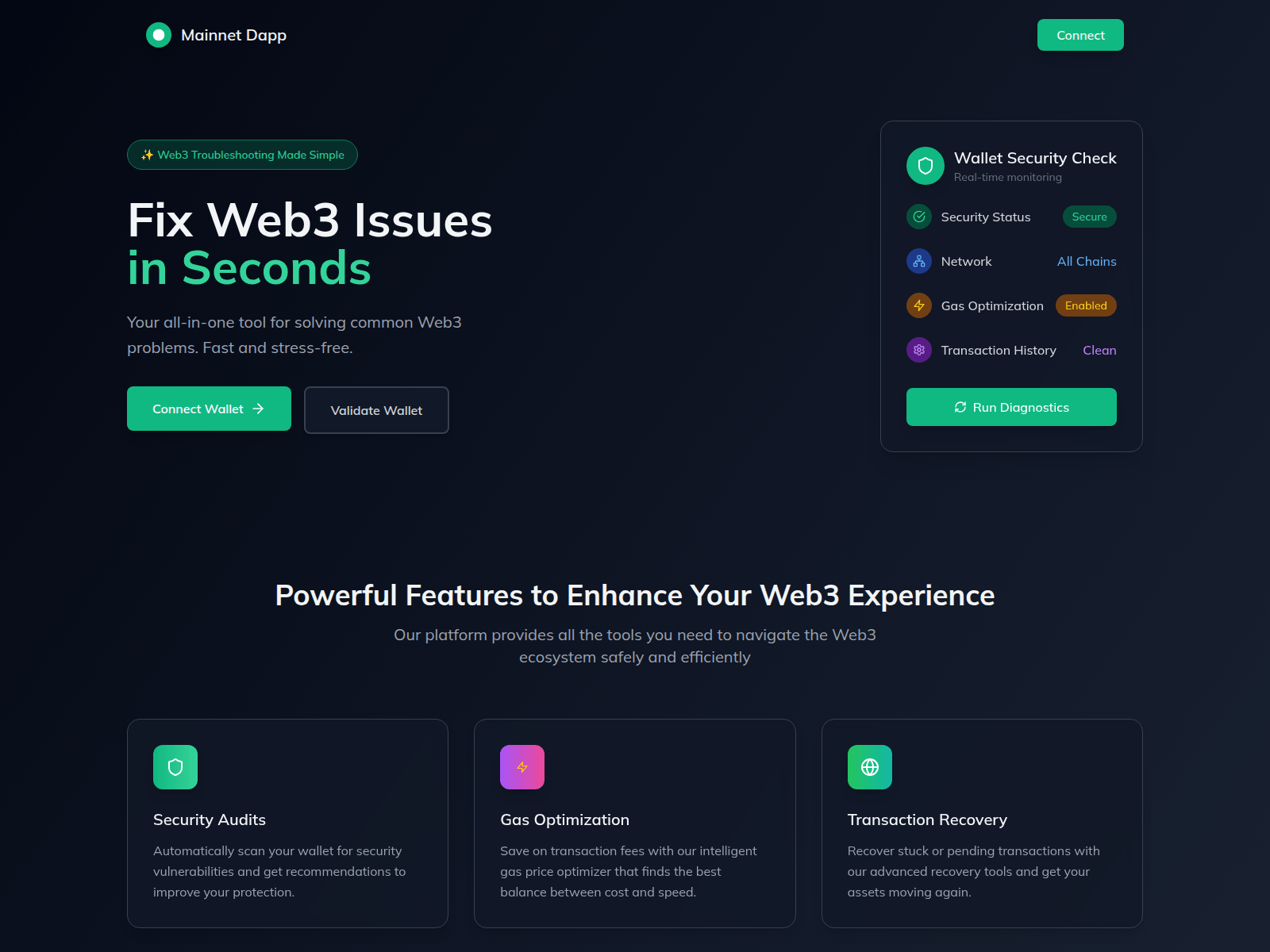1270x952 pixels.
Task: Click the Enabled gas optimization badge
Action: click(x=1086, y=305)
